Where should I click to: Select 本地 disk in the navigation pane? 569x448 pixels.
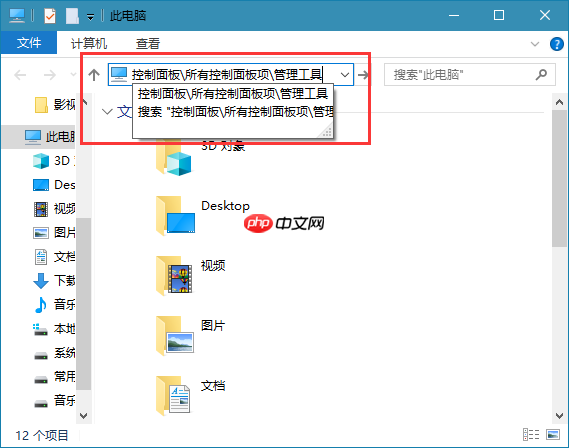click(x=54, y=329)
